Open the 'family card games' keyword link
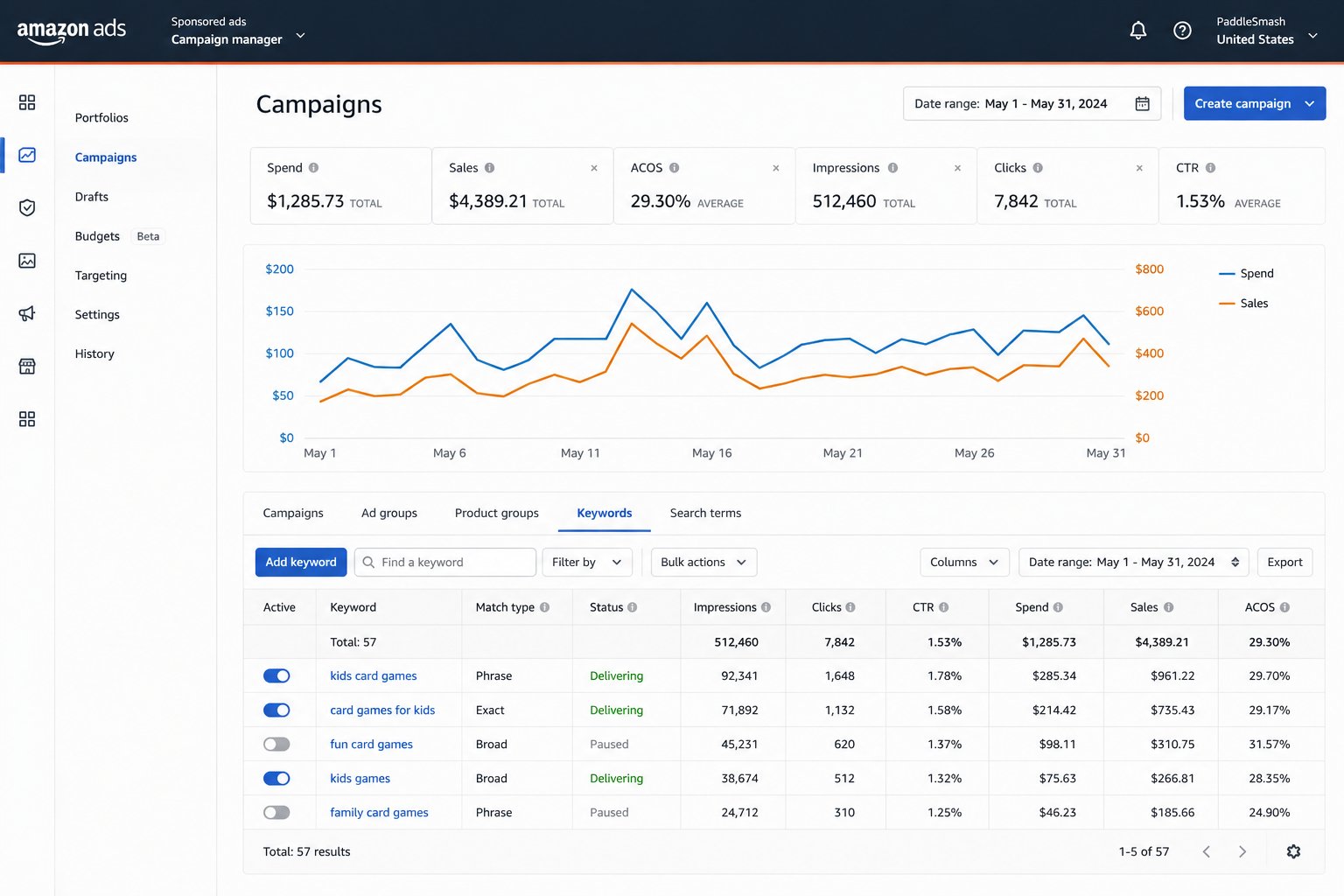Viewport: 1344px width, 896px height. (379, 812)
